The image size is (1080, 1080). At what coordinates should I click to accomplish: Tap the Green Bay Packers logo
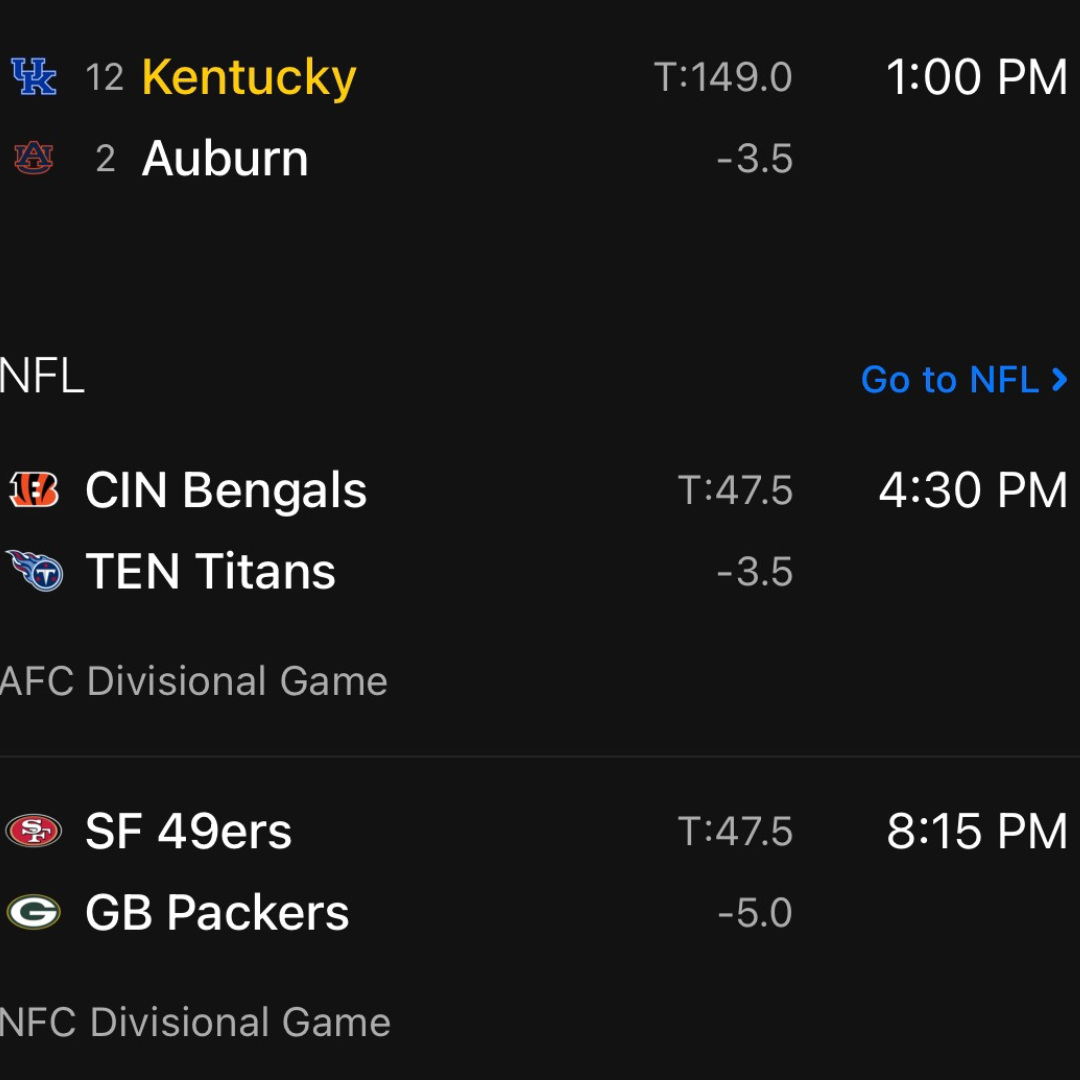click(x=34, y=912)
